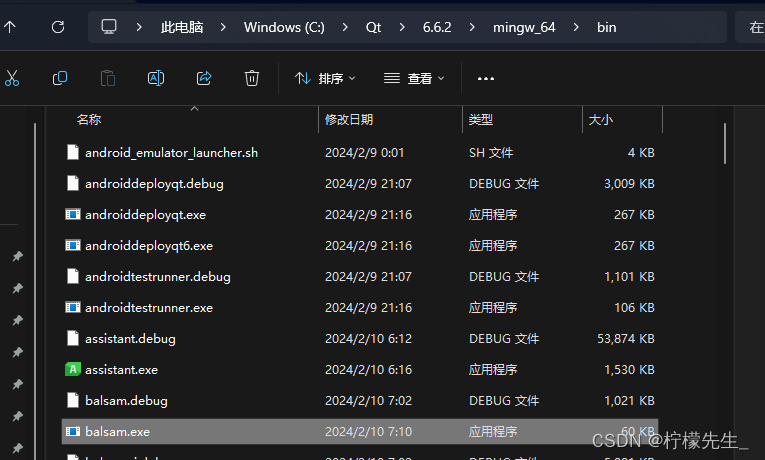Expand chevron after mingw_64 breadcrumb
This screenshot has height=460, width=765.
click(x=576, y=27)
